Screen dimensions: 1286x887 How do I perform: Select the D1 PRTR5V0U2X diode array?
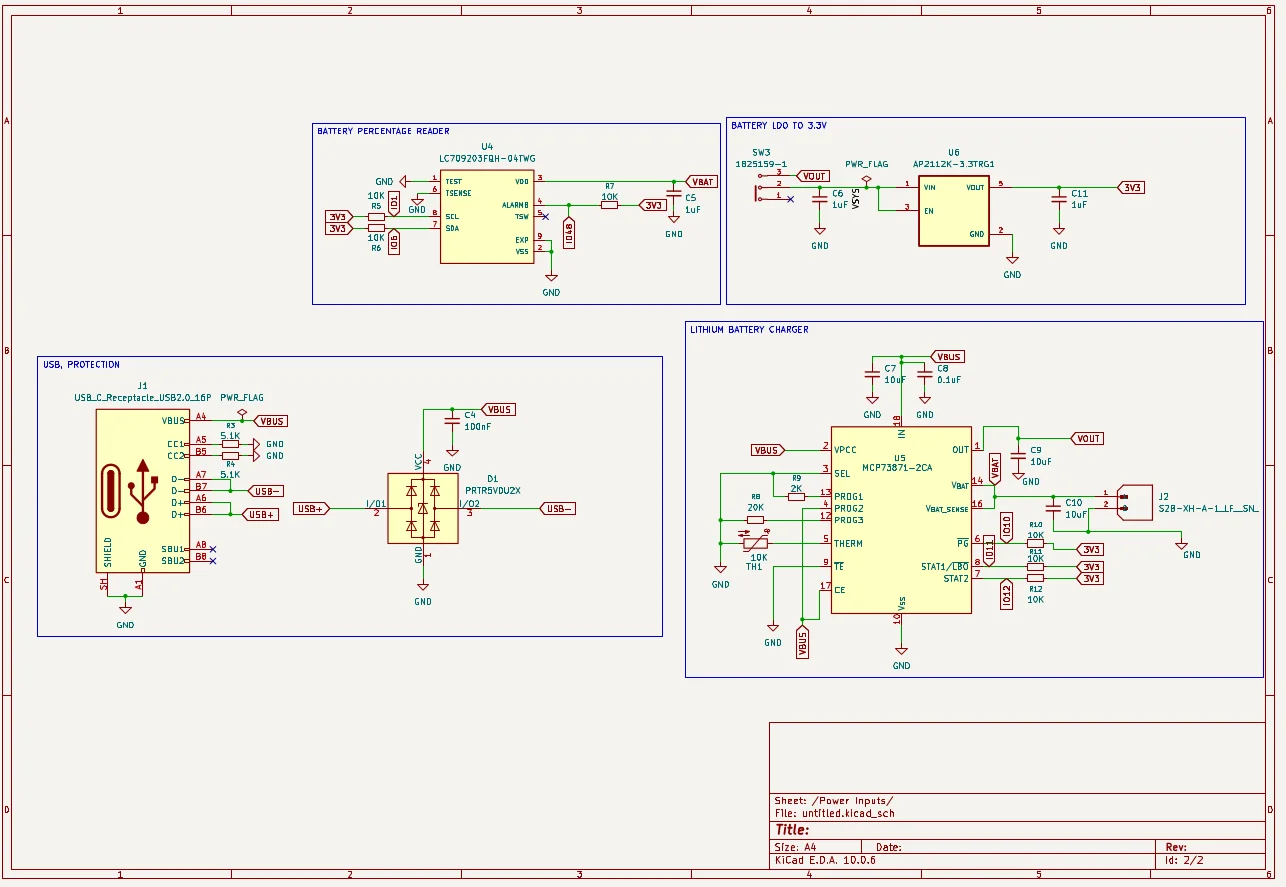point(423,508)
